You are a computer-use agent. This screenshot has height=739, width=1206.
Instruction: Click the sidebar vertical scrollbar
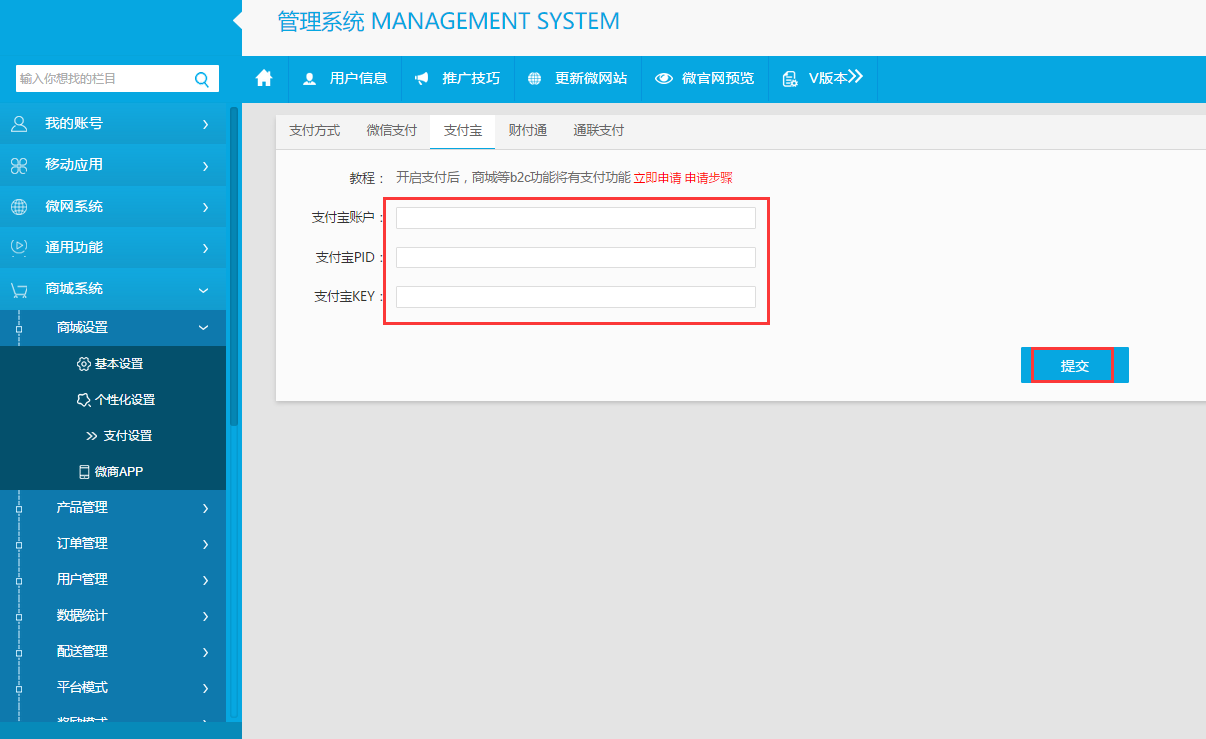point(234,265)
